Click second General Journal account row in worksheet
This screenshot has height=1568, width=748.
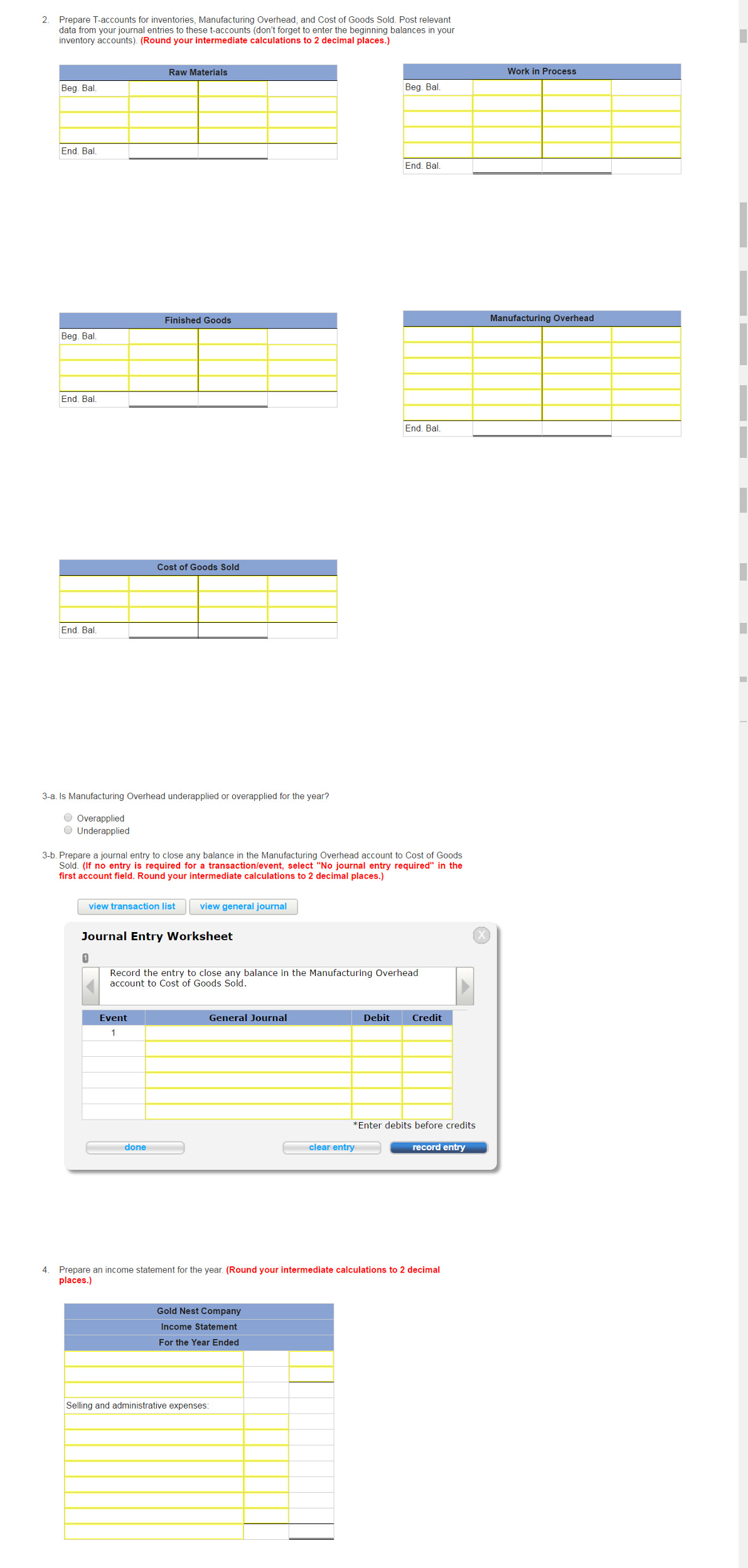point(248,1049)
